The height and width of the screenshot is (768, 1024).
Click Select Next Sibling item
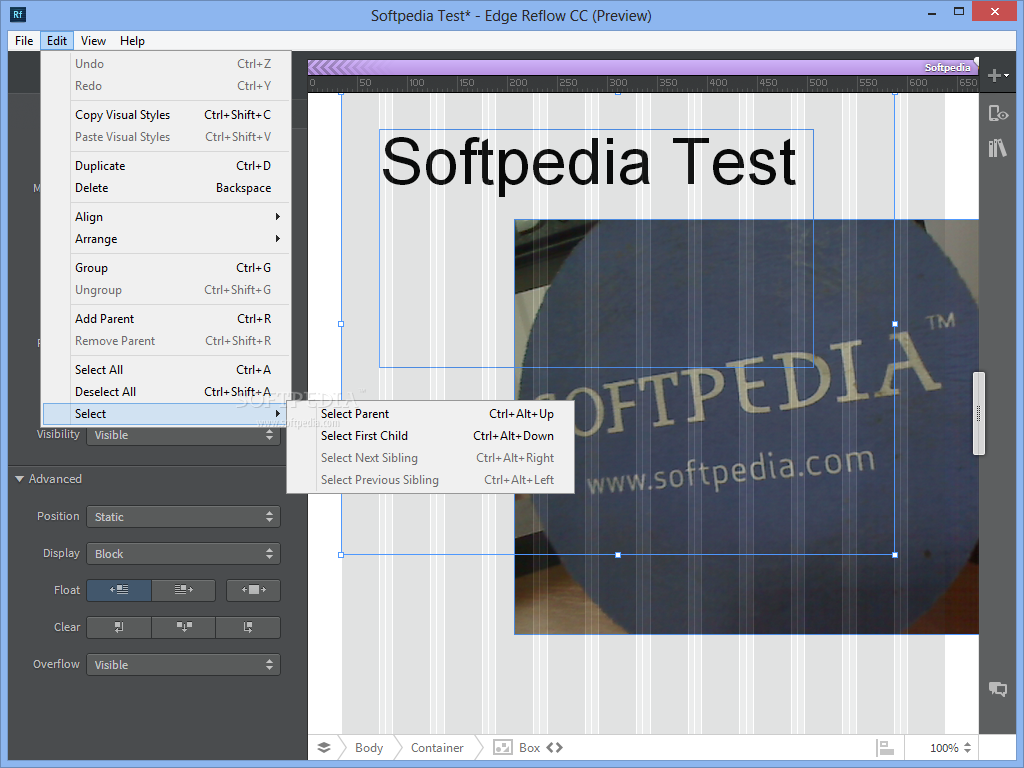[x=431, y=458]
